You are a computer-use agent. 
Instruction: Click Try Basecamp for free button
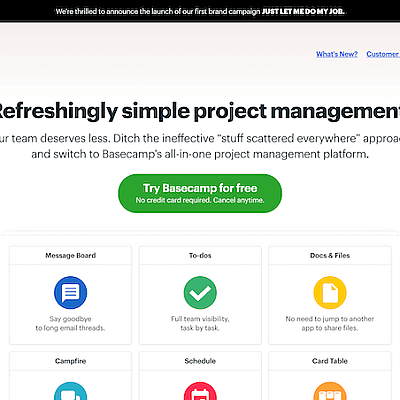click(200, 193)
